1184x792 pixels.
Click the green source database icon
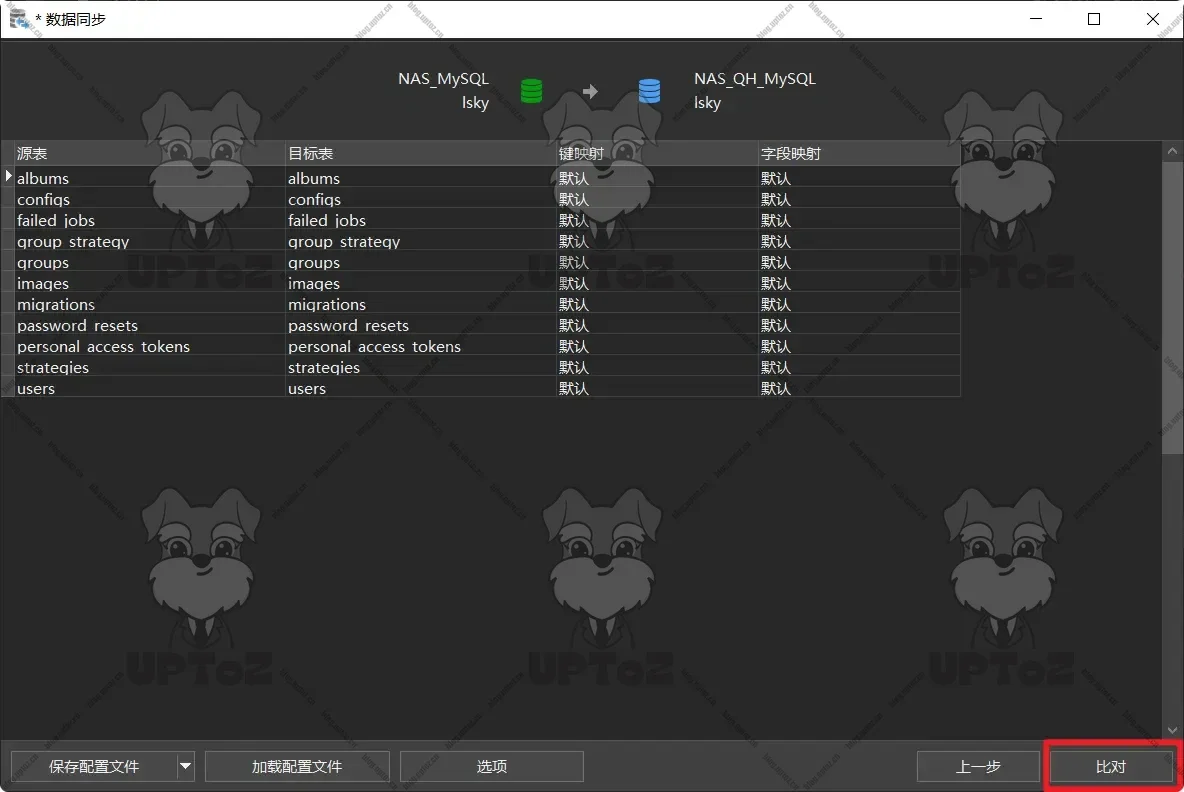[532, 91]
